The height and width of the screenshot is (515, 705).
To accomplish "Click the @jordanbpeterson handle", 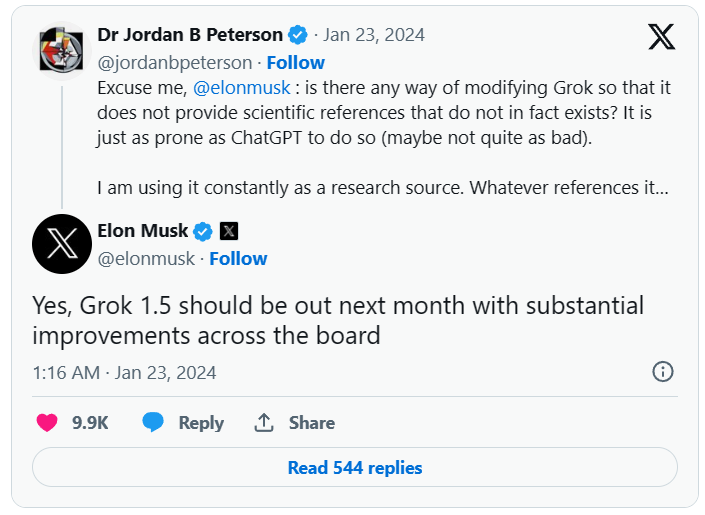I will coord(175,63).
